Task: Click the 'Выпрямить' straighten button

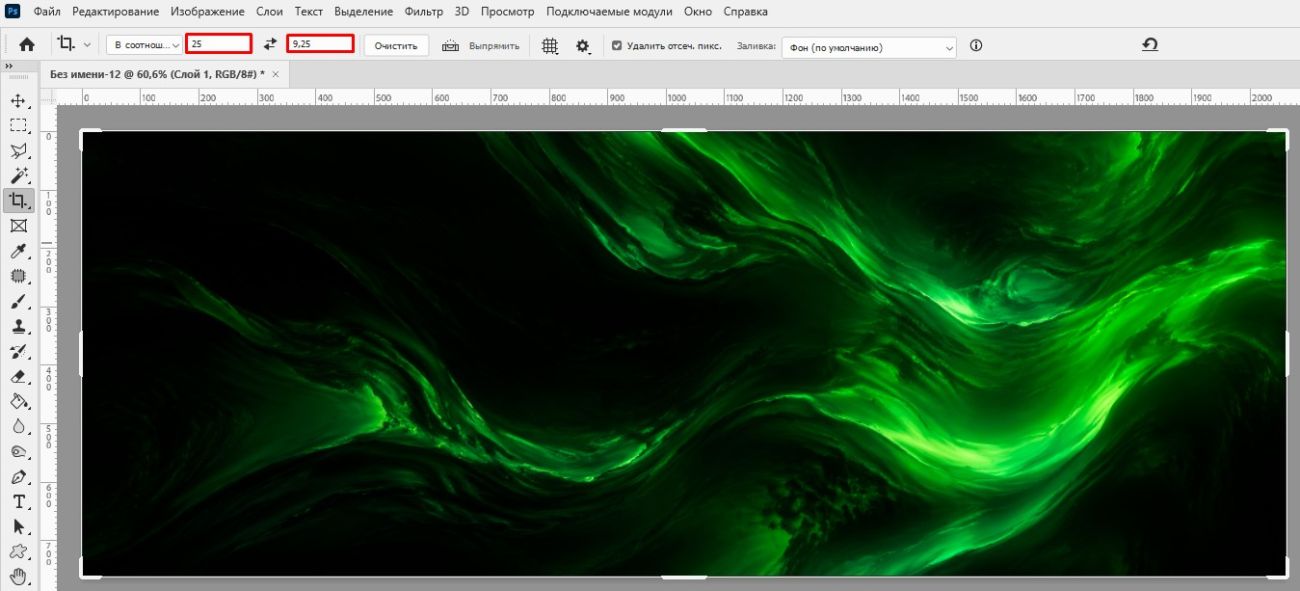Action: 483,46
